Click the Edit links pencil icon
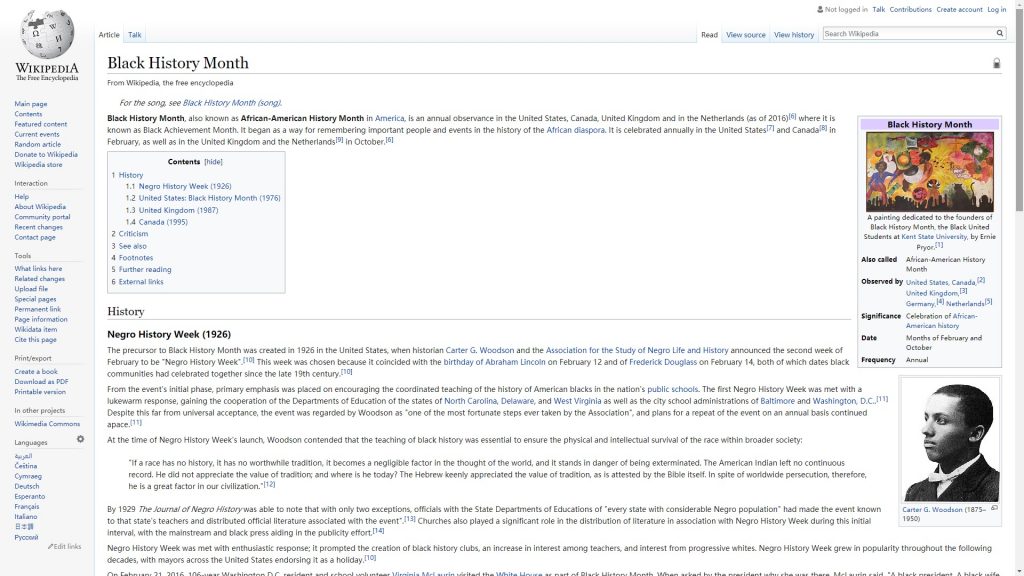 (x=51, y=546)
